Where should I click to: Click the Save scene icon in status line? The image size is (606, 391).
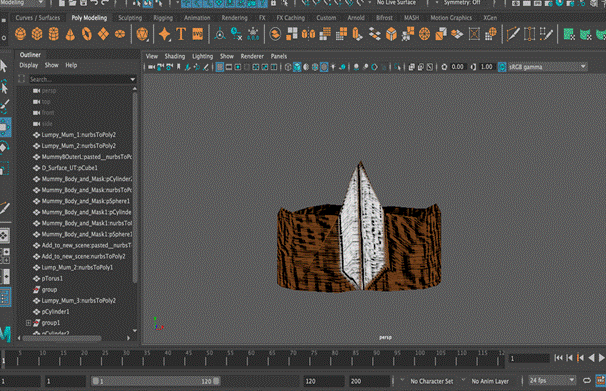[83, 3]
